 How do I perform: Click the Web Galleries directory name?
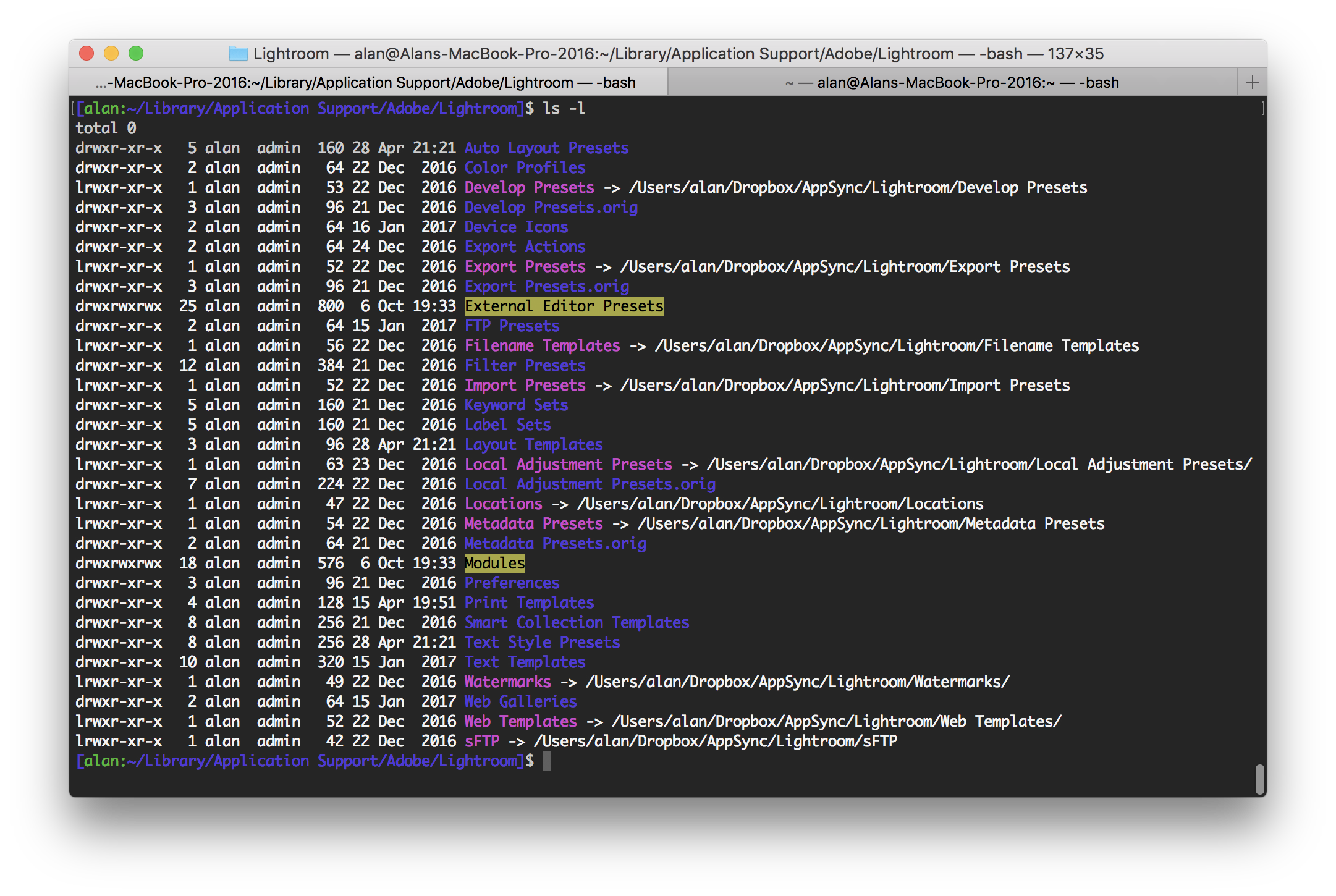click(x=520, y=701)
